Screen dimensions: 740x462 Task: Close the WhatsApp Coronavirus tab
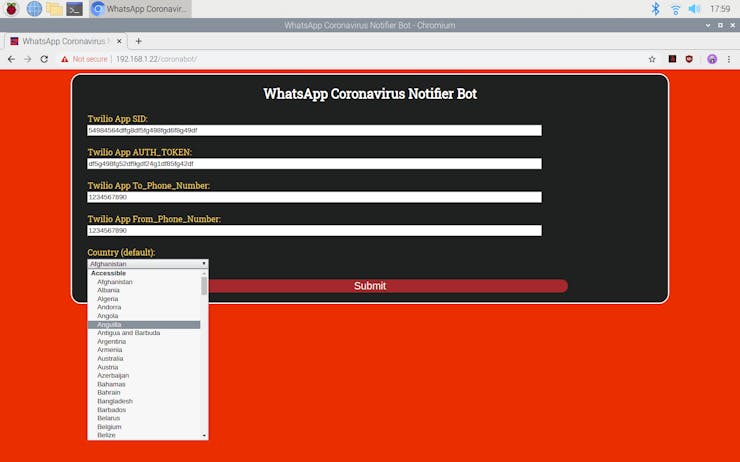click(x=119, y=41)
